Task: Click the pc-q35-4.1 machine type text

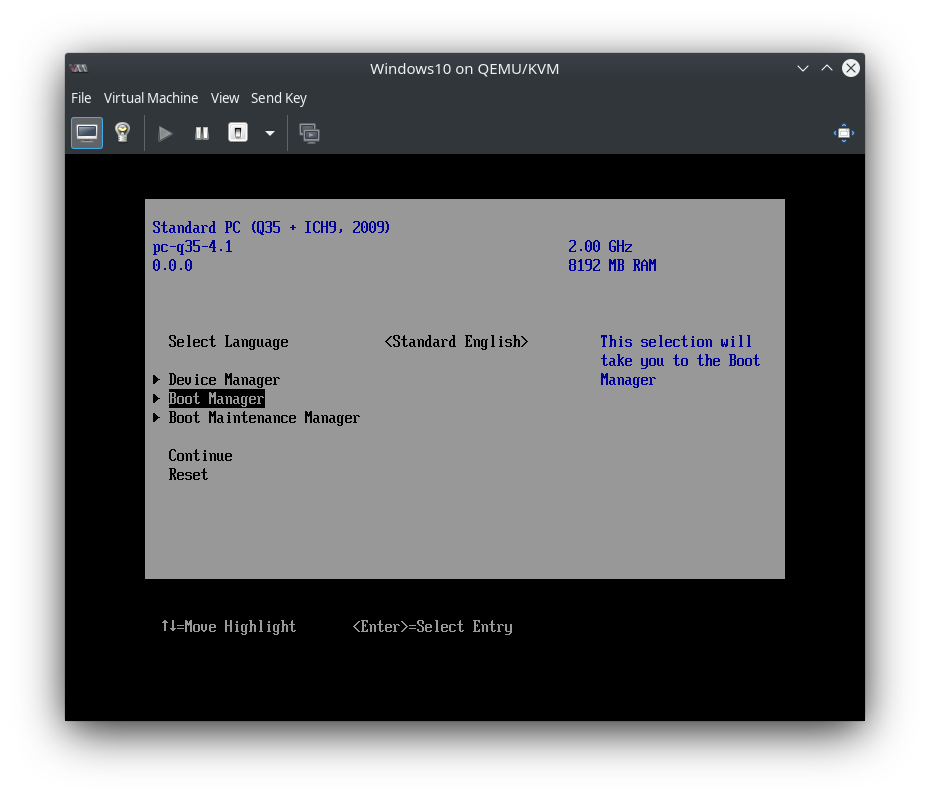Action: click(x=192, y=247)
